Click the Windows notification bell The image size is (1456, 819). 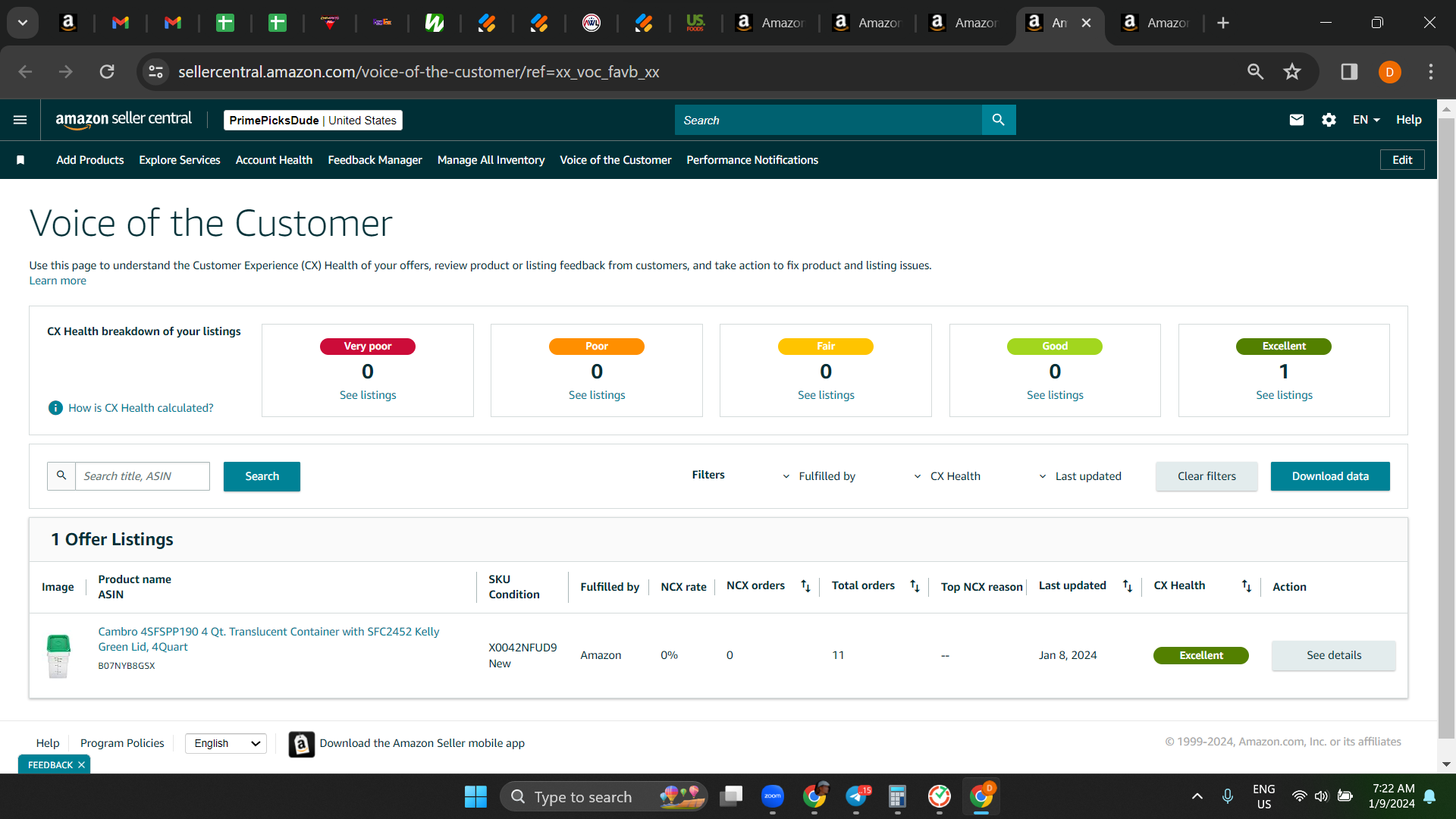1430,796
